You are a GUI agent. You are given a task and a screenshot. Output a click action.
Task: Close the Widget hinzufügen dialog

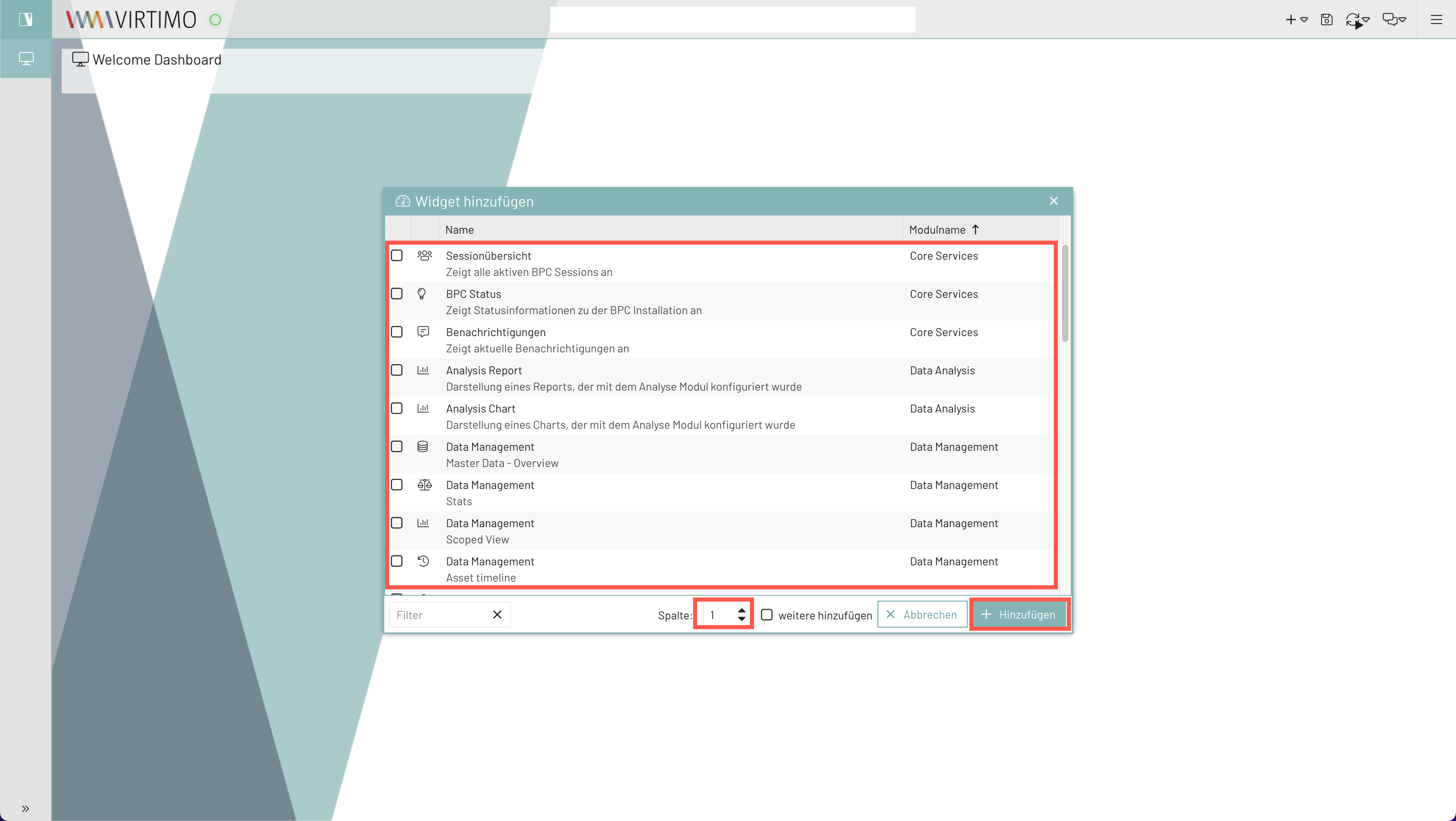point(1053,201)
